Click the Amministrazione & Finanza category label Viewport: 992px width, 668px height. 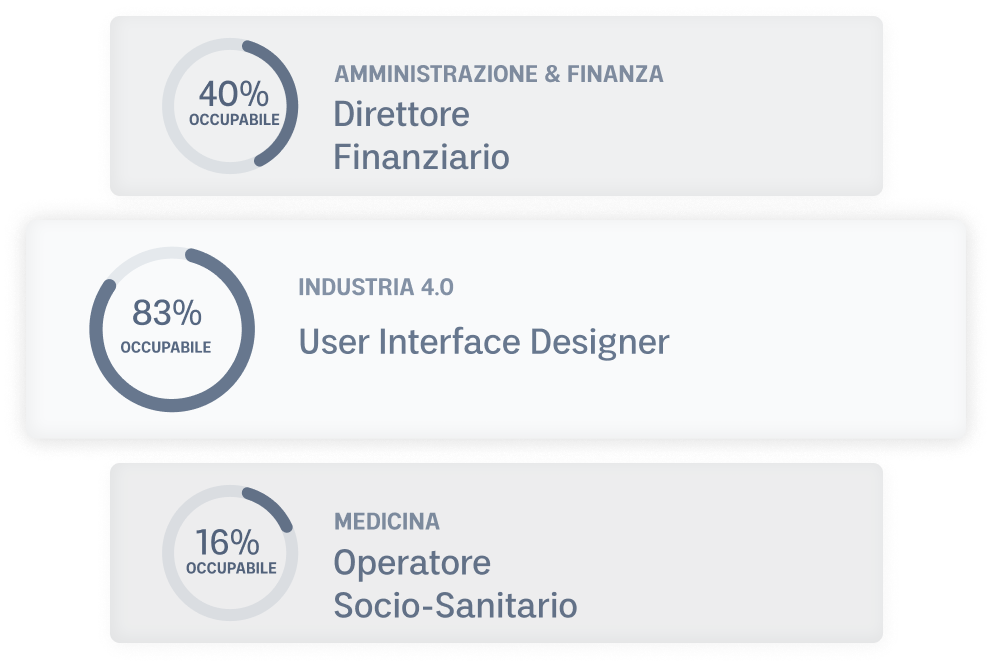point(499,74)
